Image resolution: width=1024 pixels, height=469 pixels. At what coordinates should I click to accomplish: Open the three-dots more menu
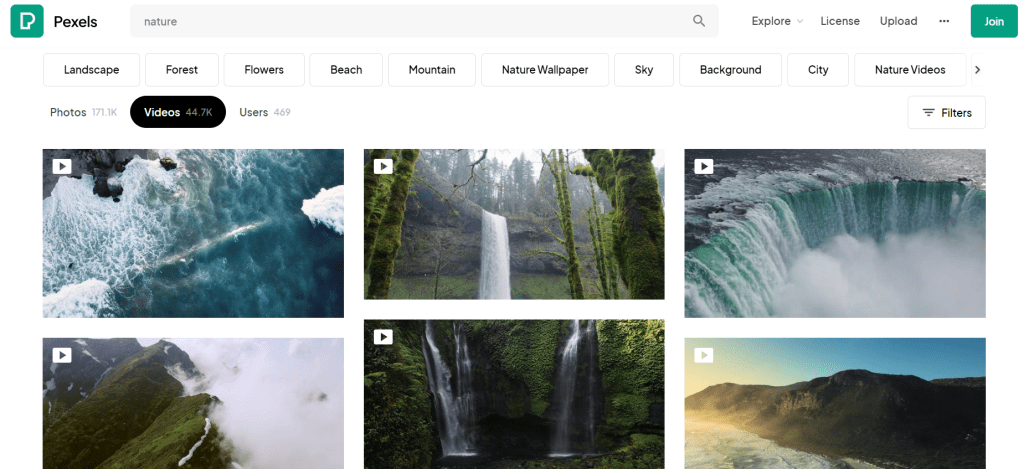(x=944, y=21)
